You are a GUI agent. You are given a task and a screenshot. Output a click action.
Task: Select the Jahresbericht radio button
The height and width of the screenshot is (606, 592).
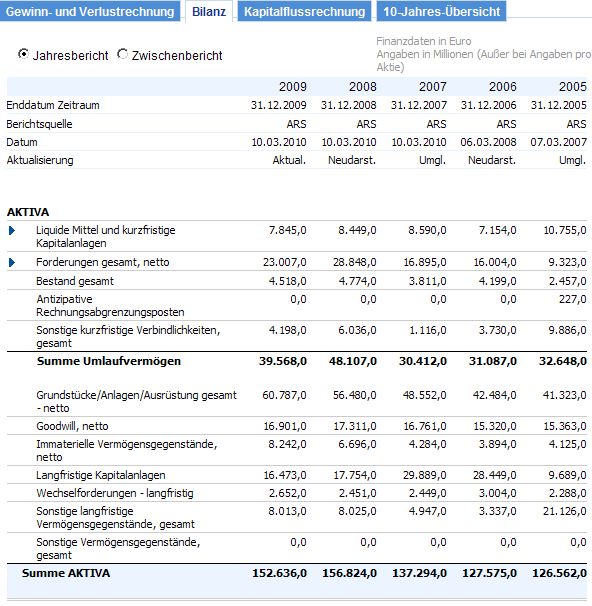coord(23,54)
